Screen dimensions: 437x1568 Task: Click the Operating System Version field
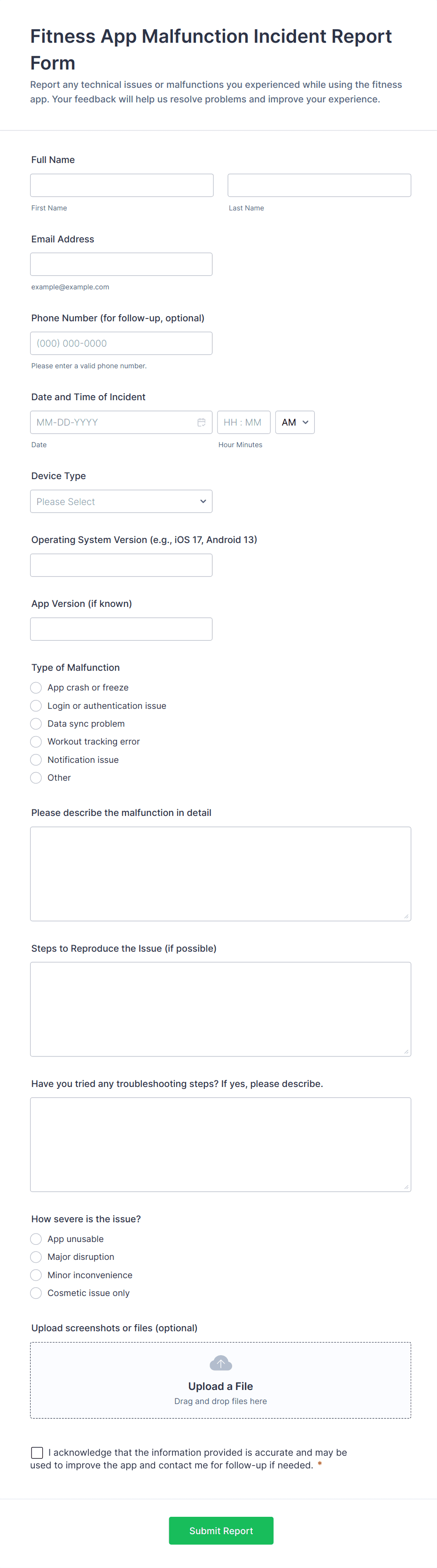pos(120,565)
